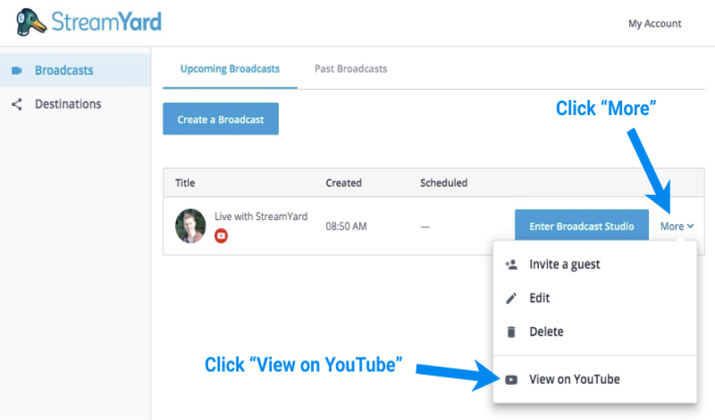Screen dimensions: 715x420
Task: Choose Edit in the dropdown menu
Action: pyautogui.click(x=595, y=298)
